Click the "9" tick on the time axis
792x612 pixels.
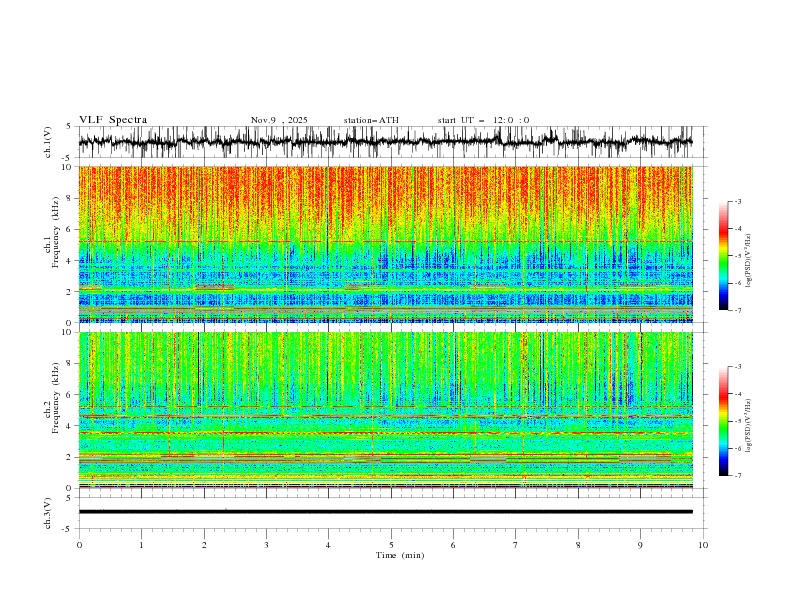tap(640, 545)
